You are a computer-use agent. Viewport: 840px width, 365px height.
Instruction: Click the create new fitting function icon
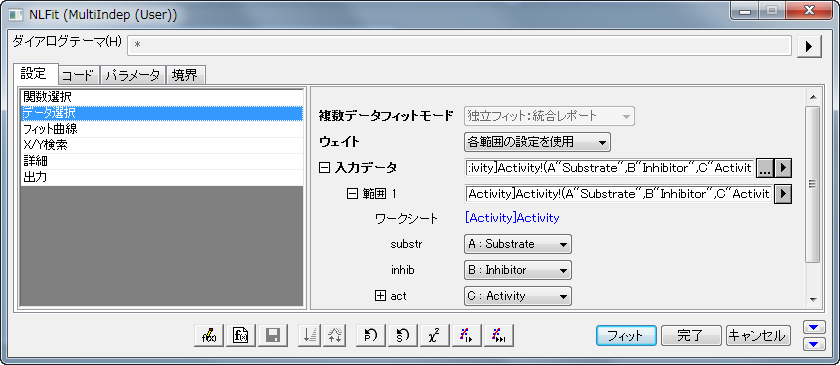[240, 336]
